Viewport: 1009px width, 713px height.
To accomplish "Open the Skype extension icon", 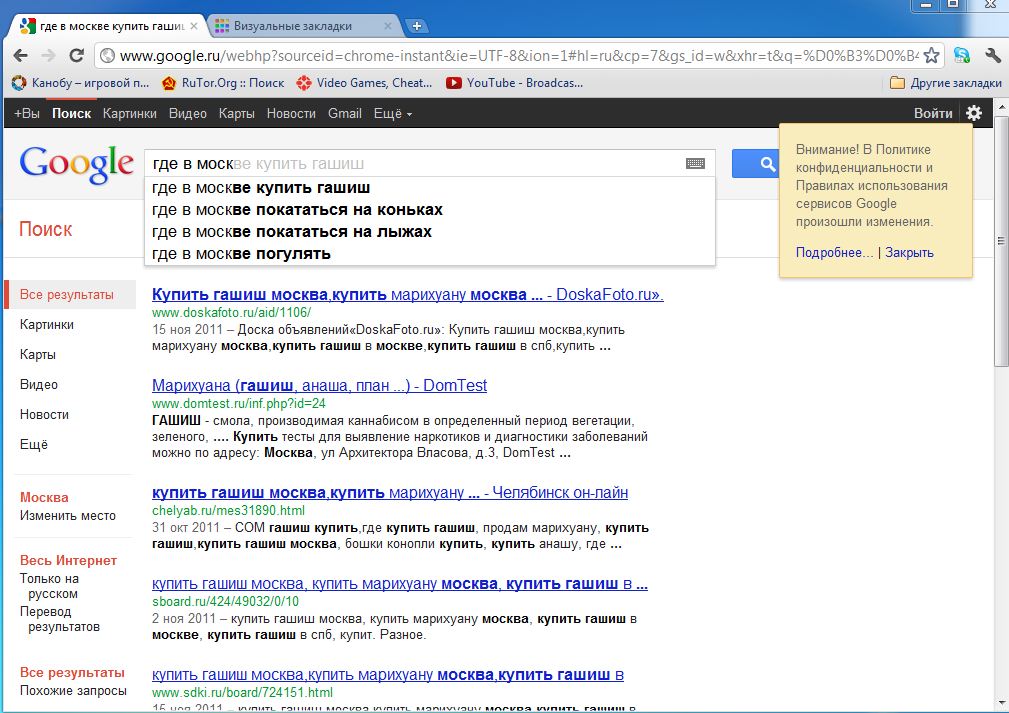I will (962, 55).
